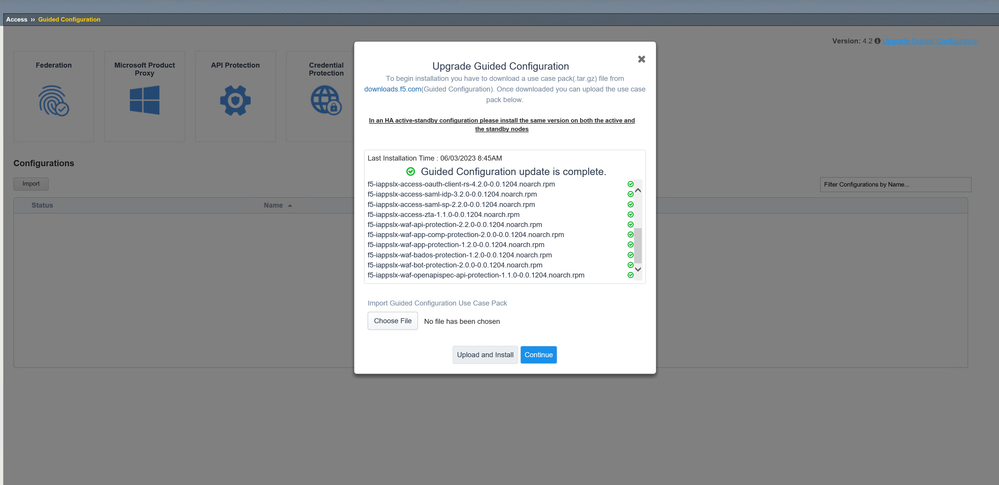The height and width of the screenshot is (485, 999).
Task: Click 'No file has been chosen' text
Action: [462, 322]
